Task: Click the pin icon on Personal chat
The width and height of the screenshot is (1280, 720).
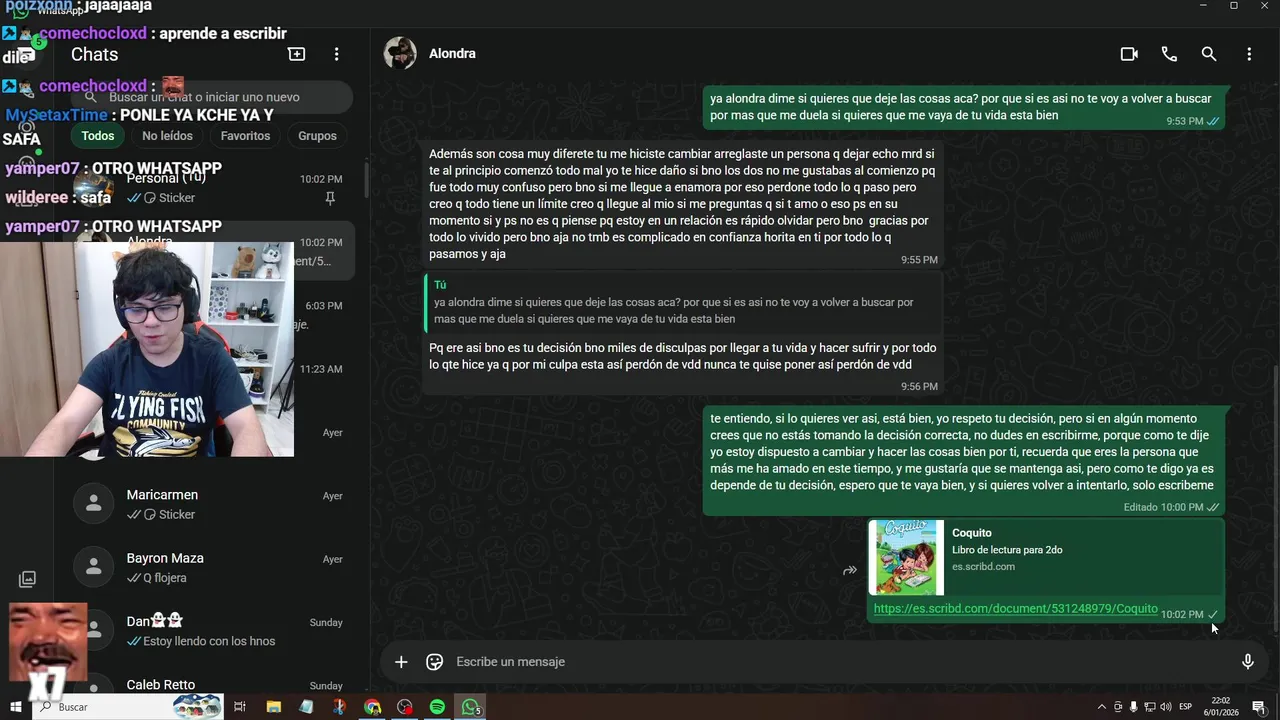Action: (x=330, y=199)
